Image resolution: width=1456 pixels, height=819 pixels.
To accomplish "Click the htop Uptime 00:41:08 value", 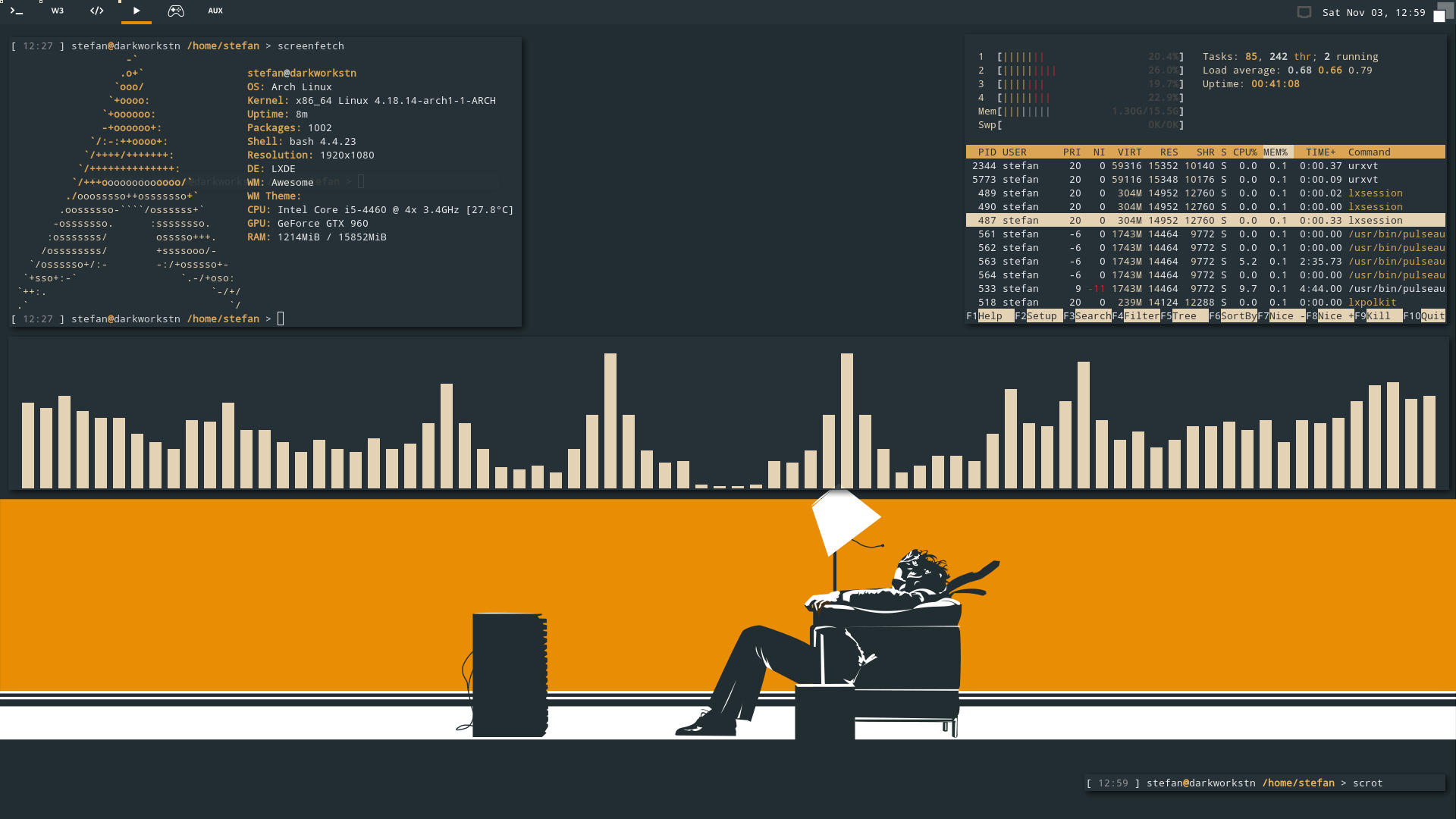I will 1275,84.
